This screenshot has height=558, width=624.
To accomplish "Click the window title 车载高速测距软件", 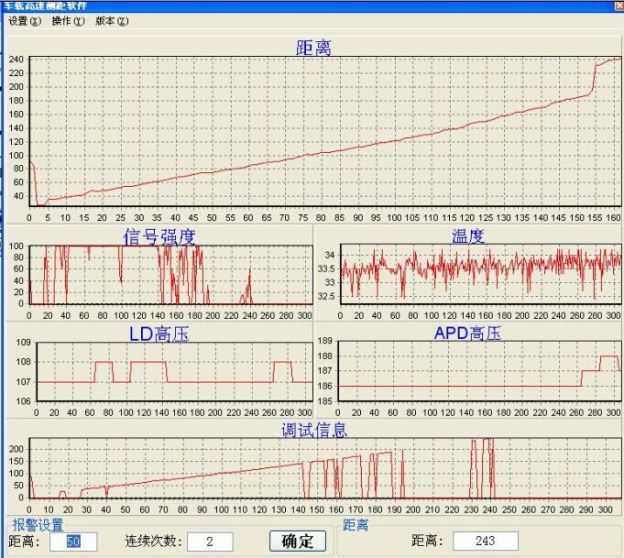I will (45, 6).
